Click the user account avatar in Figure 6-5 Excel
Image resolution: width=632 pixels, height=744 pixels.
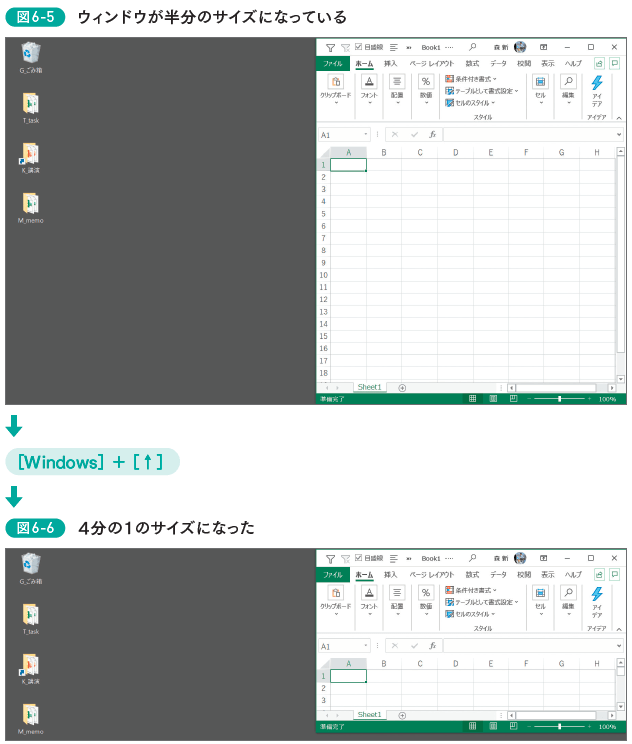tap(520, 47)
